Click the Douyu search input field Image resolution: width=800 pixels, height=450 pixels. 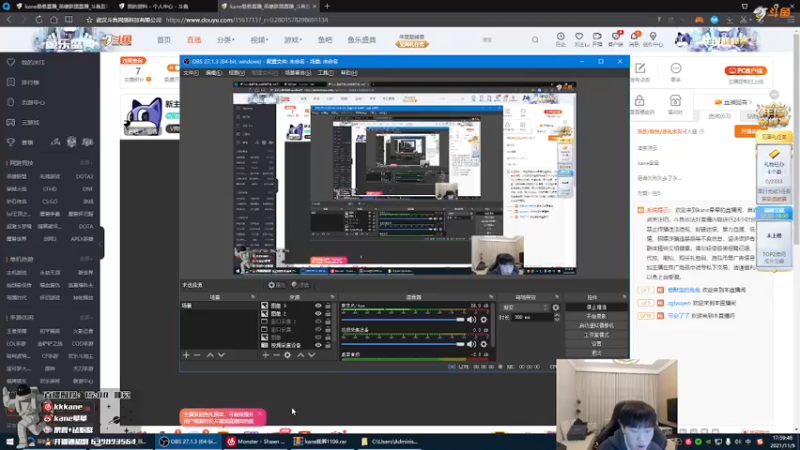[x=503, y=40]
